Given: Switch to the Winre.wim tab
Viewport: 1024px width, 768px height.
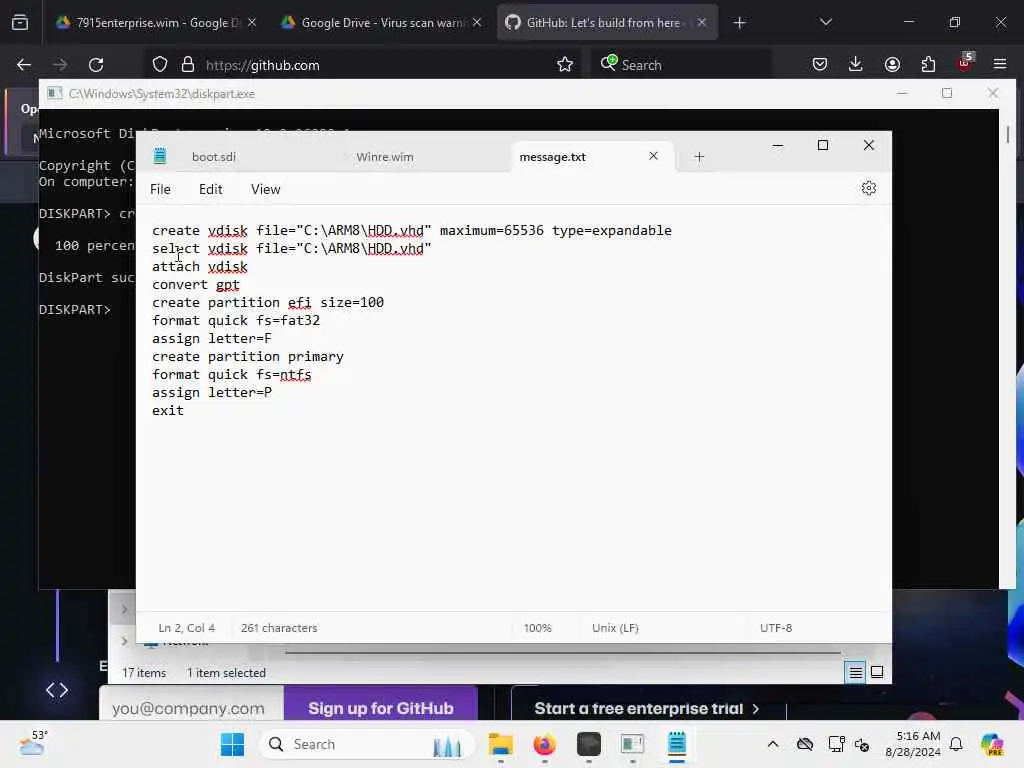Looking at the screenshot, I should pyautogui.click(x=385, y=157).
